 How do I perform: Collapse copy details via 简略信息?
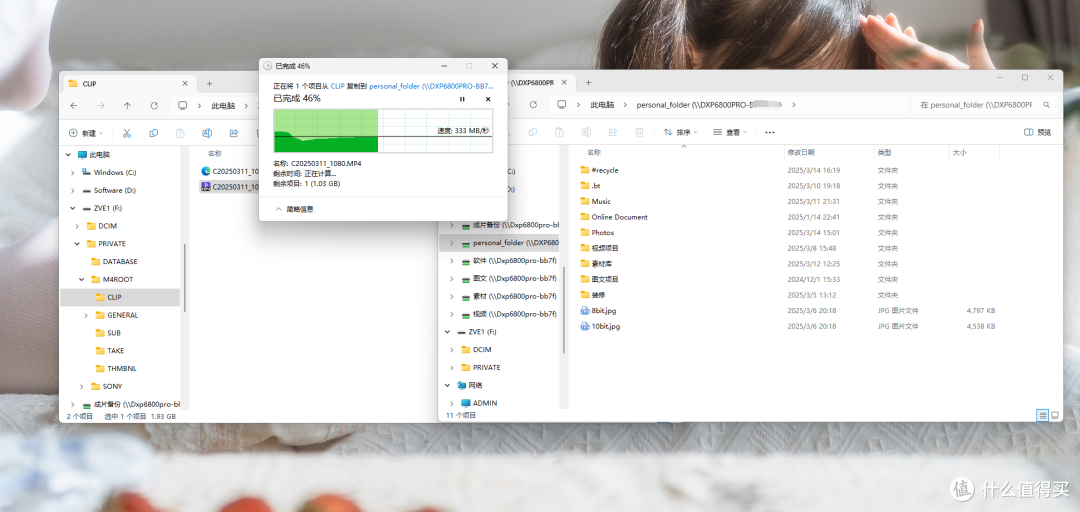[294, 209]
